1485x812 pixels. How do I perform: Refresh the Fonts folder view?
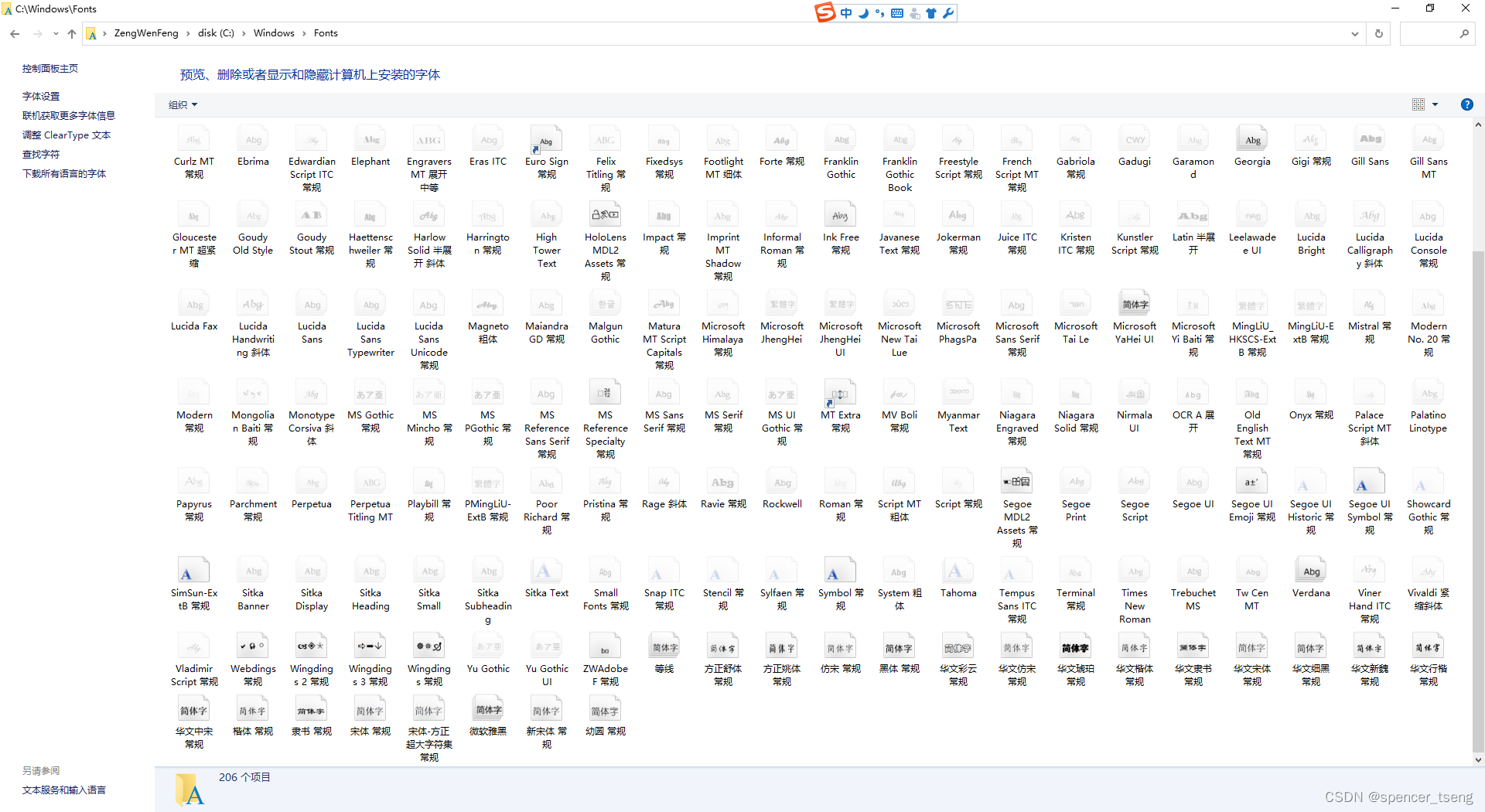[1378, 33]
